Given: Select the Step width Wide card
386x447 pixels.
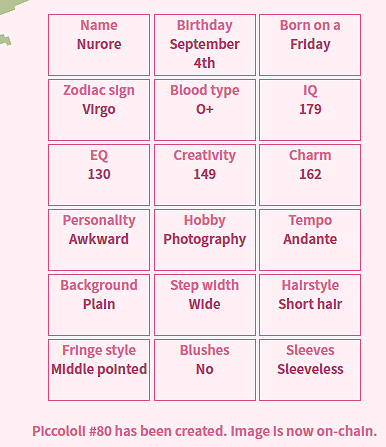Looking at the screenshot, I should click(205, 305).
